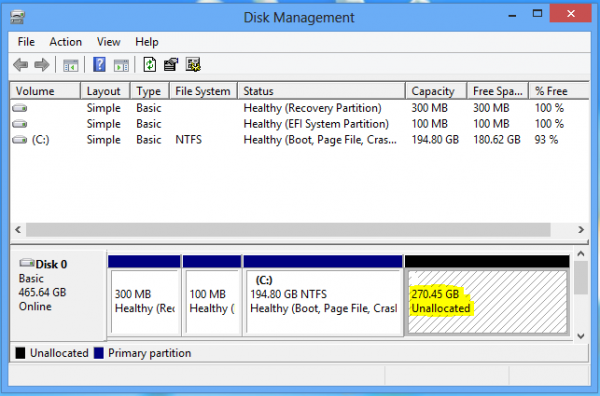Sort by the Status column header
The image size is (600, 396).
pyautogui.click(x=321, y=91)
